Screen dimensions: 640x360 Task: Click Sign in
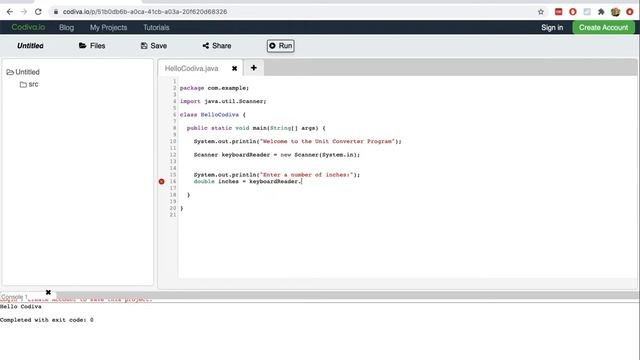[552, 27]
